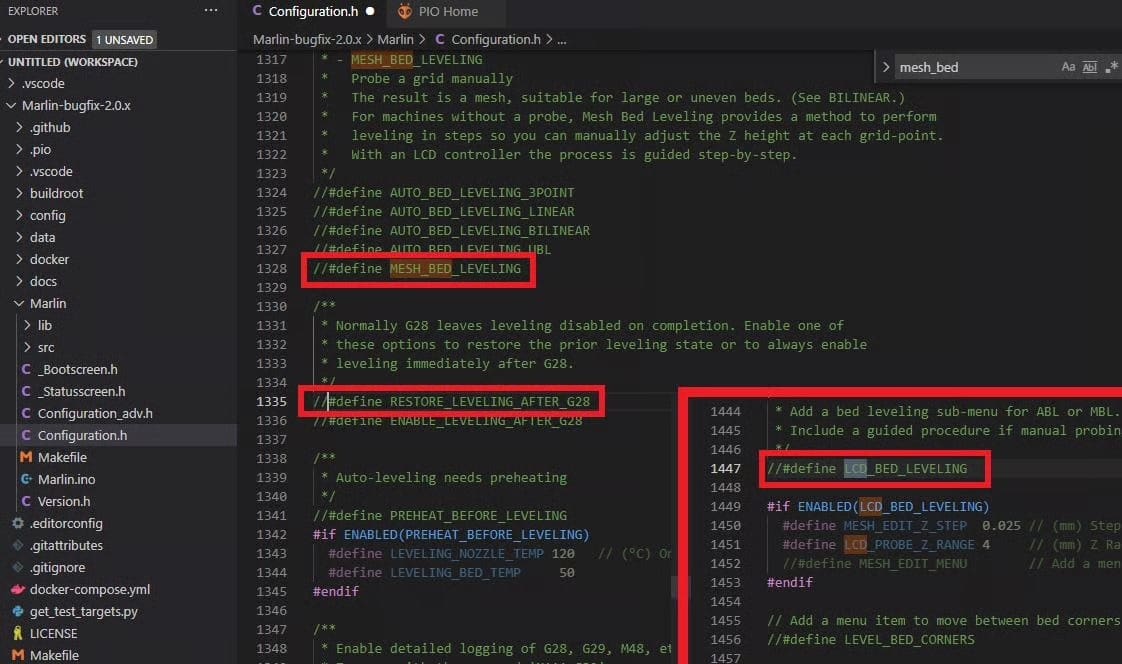Screen dimensions: 1122x664
Task: Click the C file icon beside _Bootscreen.h
Action: click(26, 369)
